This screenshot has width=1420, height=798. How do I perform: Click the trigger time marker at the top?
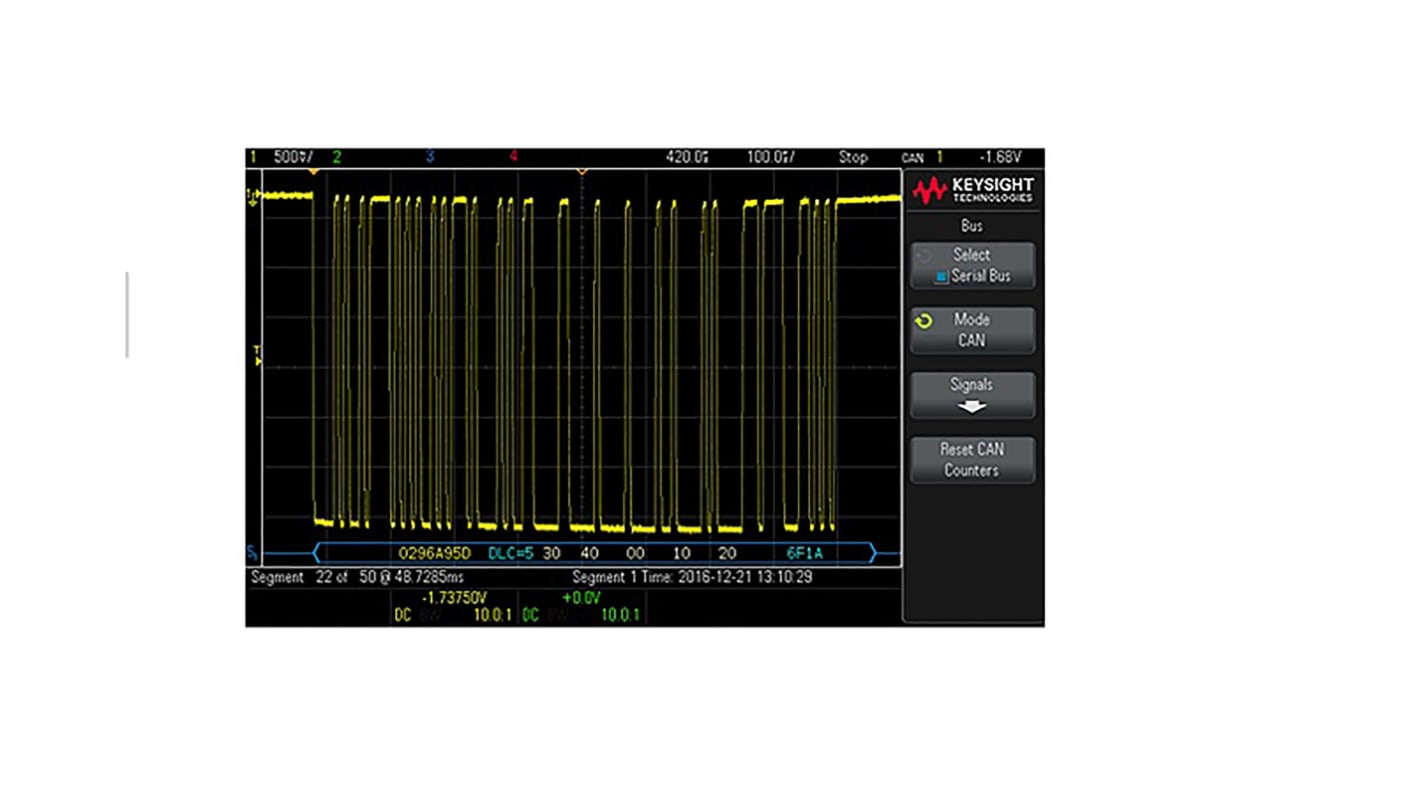point(582,170)
